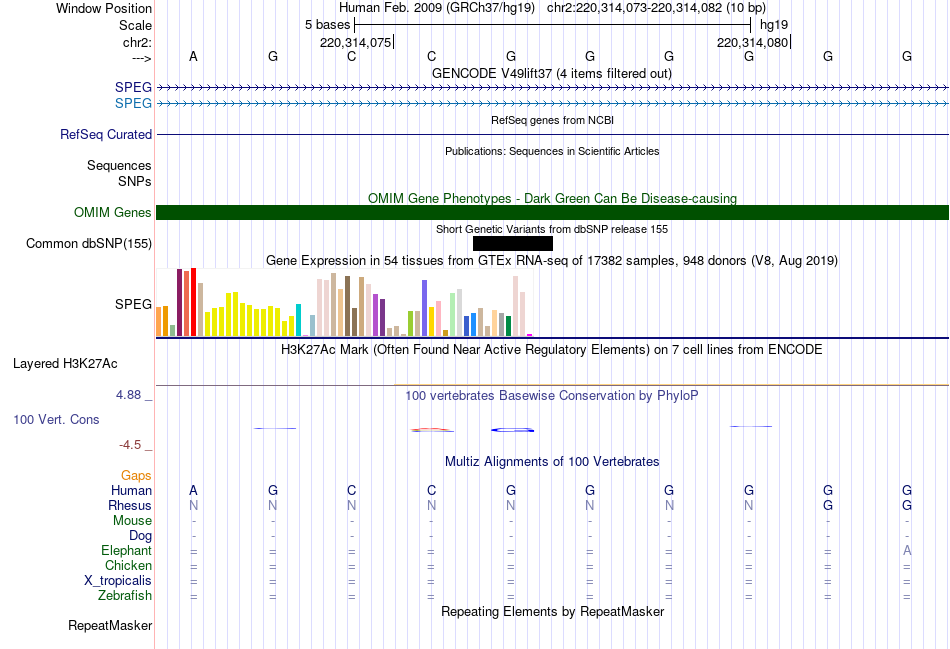Viewport: 950px width, 649px height.
Task: Click the Gene Expression in 54 tissues title
Action: click(x=552, y=261)
